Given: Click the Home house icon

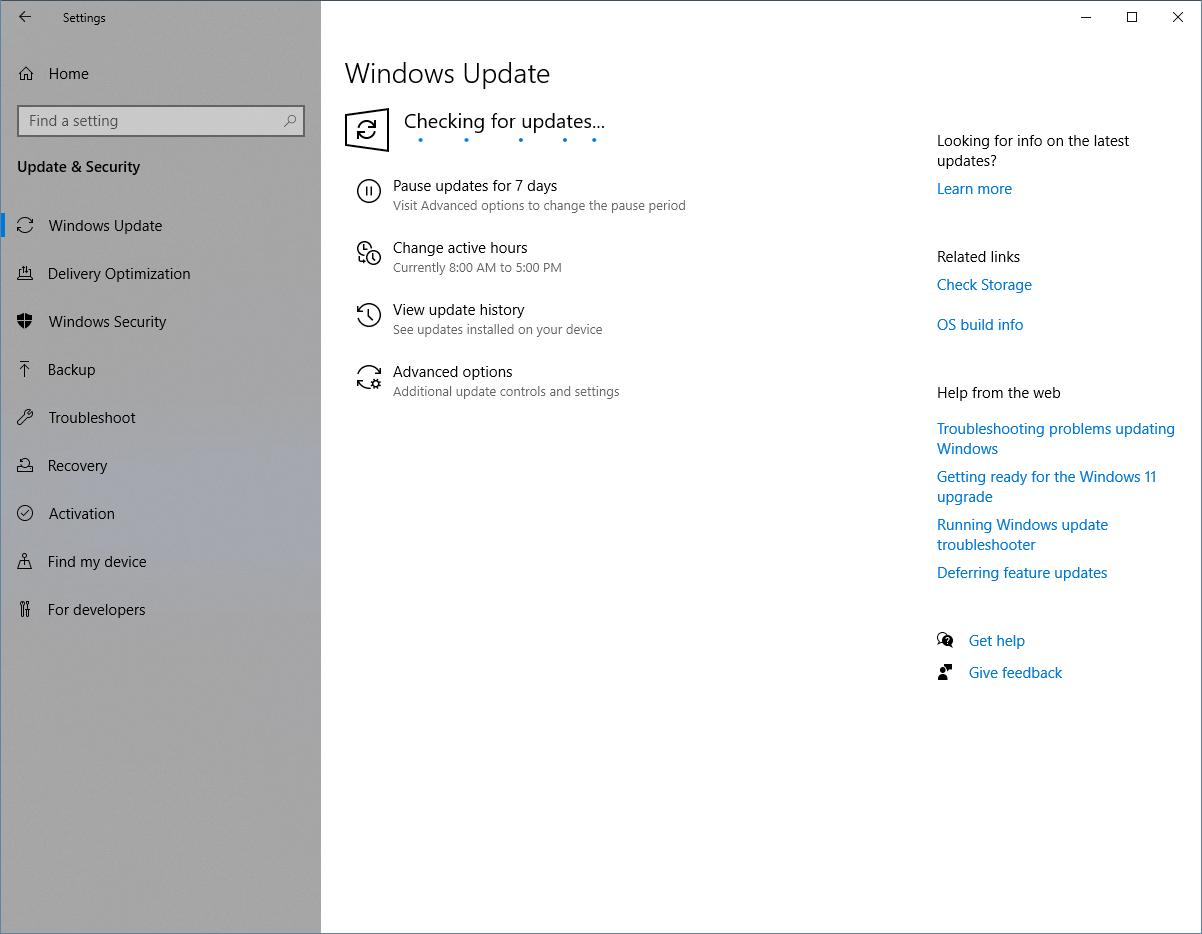Looking at the screenshot, I should coord(26,73).
